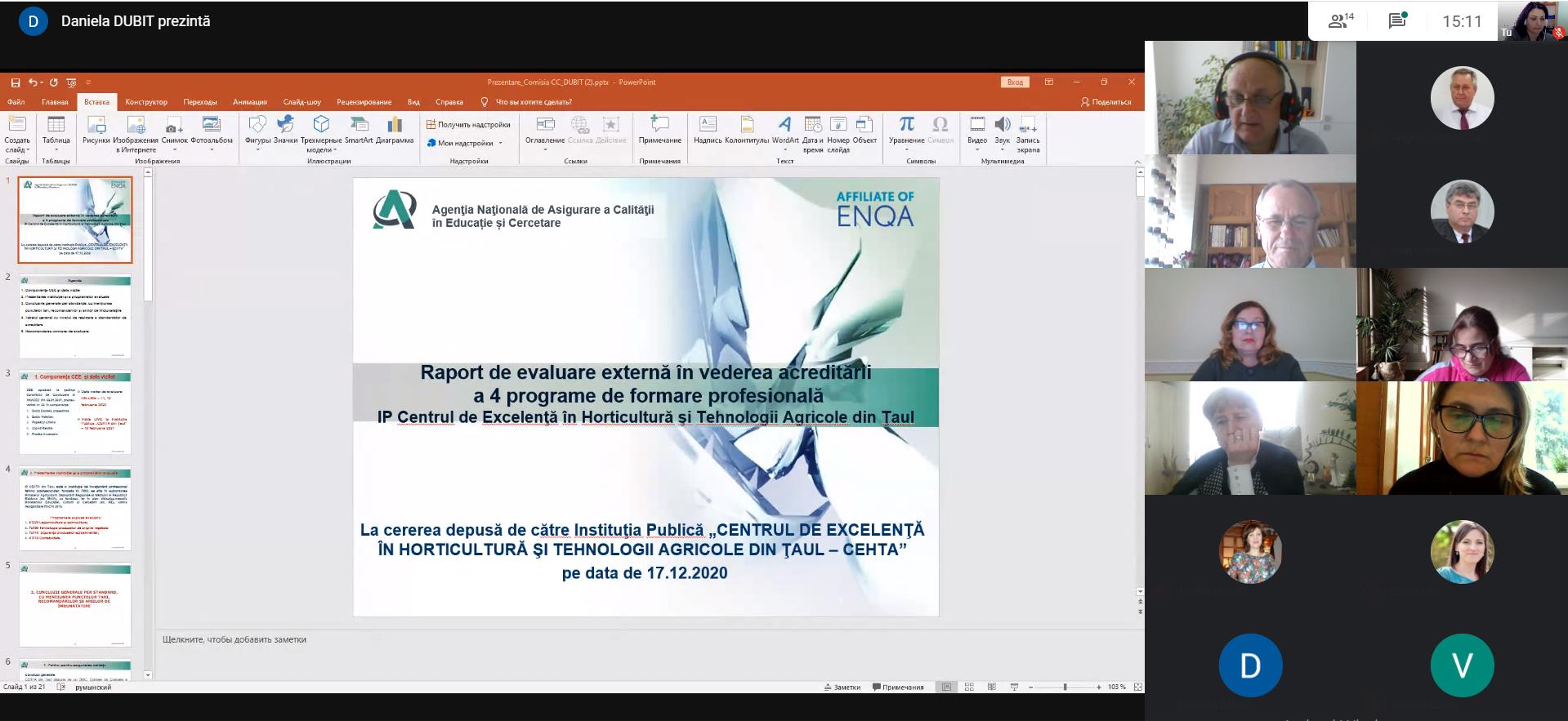Insert an Объект object
The height and width of the screenshot is (721, 1568).
coord(864,131)
